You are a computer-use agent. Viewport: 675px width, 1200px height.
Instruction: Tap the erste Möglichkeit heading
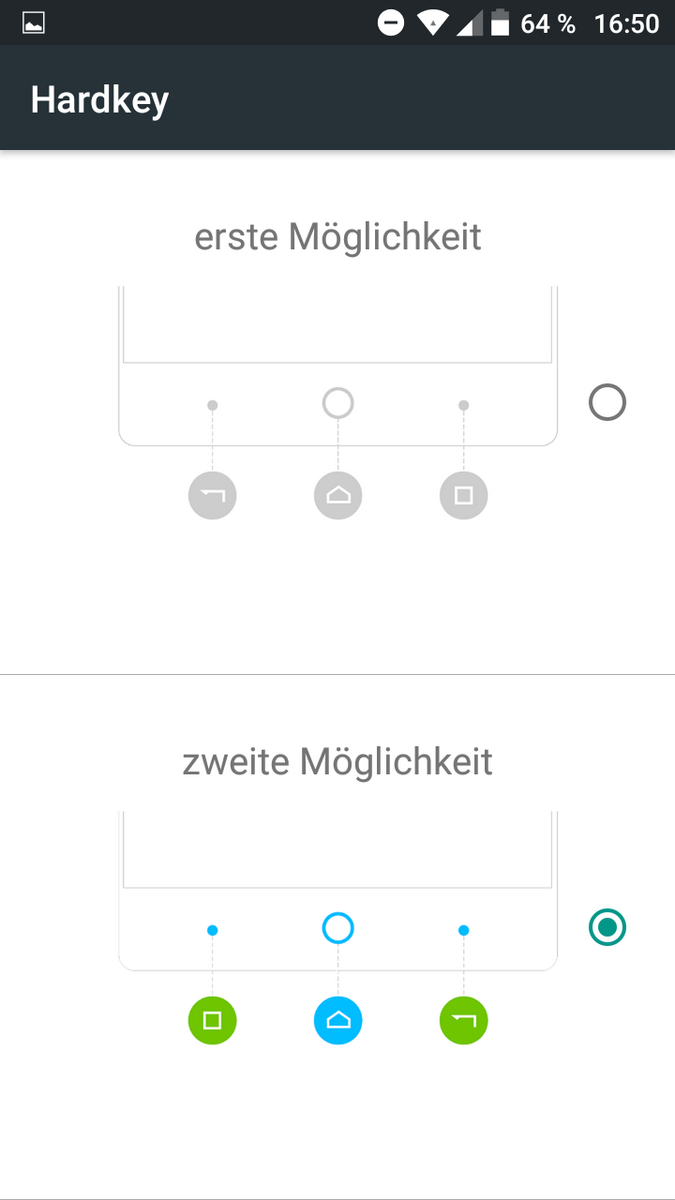[x=338, y=237]
